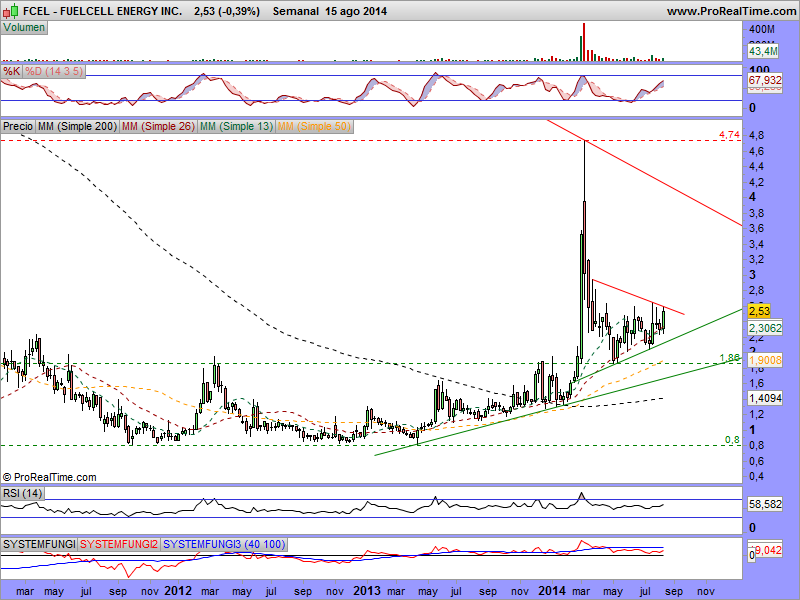Click the MM (Simple 26) moving average label
This screenshot has width=800, height=600.
click(158, 126)
